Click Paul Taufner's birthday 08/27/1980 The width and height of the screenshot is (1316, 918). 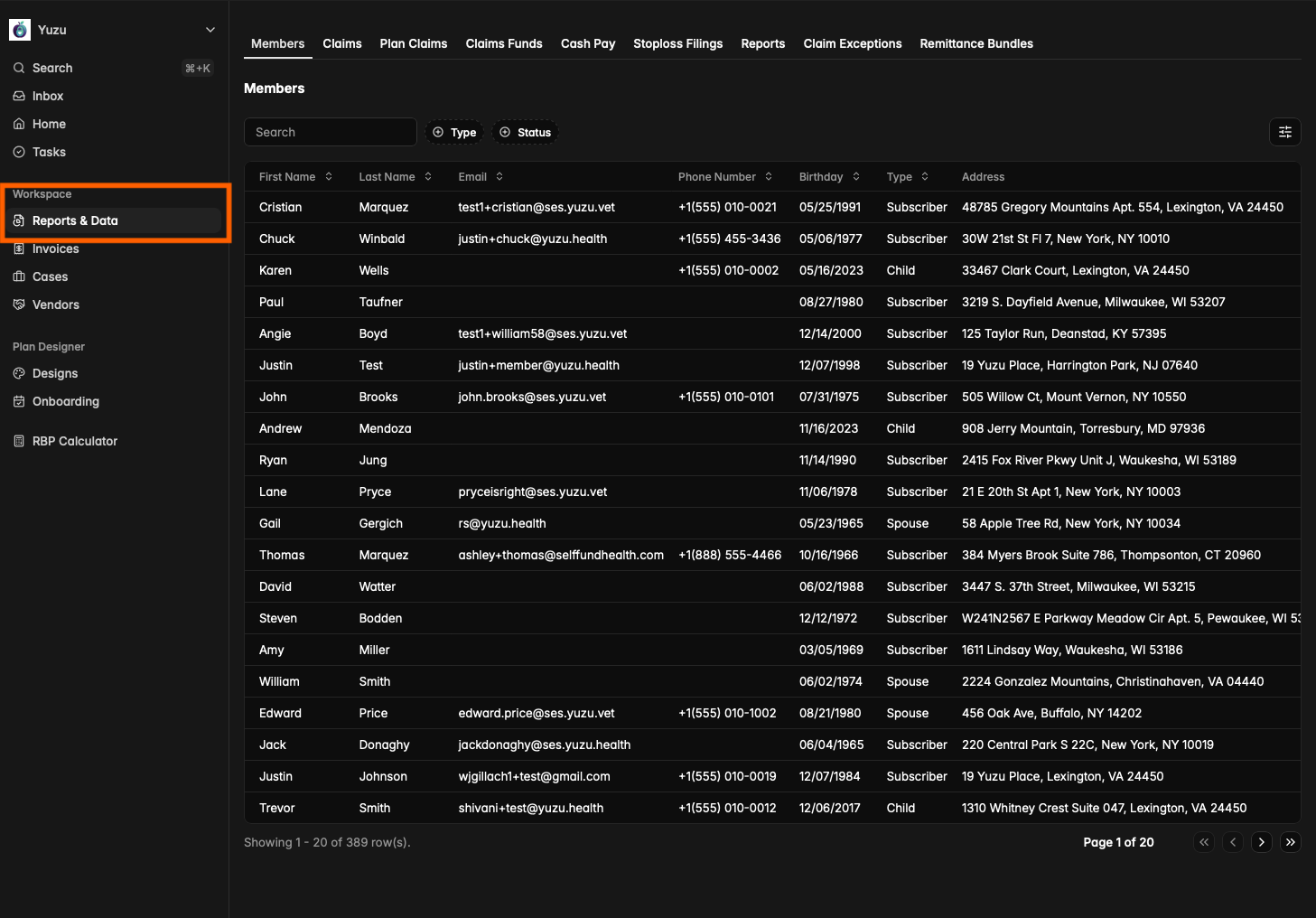click(x=831, y=302)
